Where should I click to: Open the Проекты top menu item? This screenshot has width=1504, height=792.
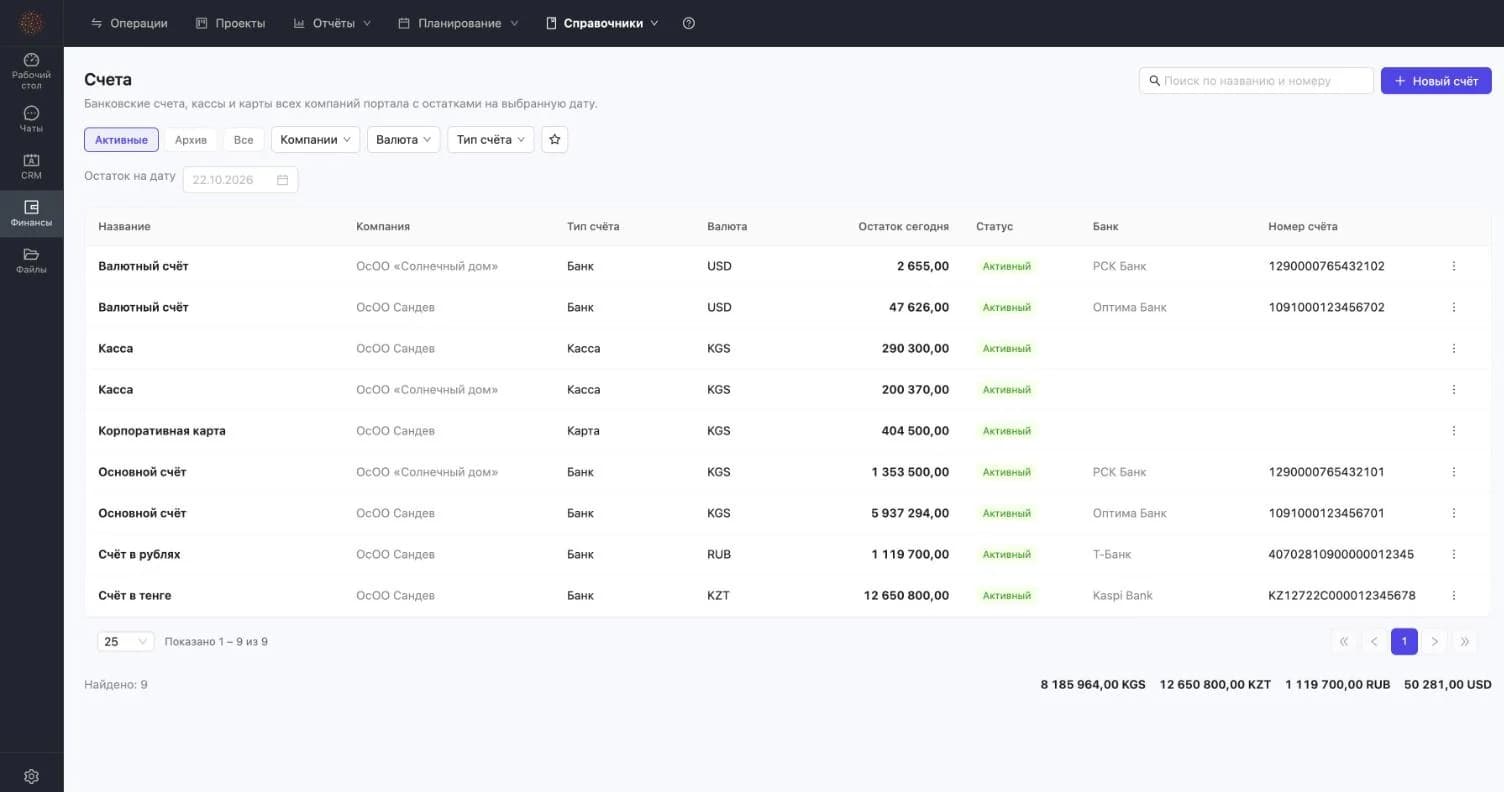pyautogui.click(x=231, y=23)
